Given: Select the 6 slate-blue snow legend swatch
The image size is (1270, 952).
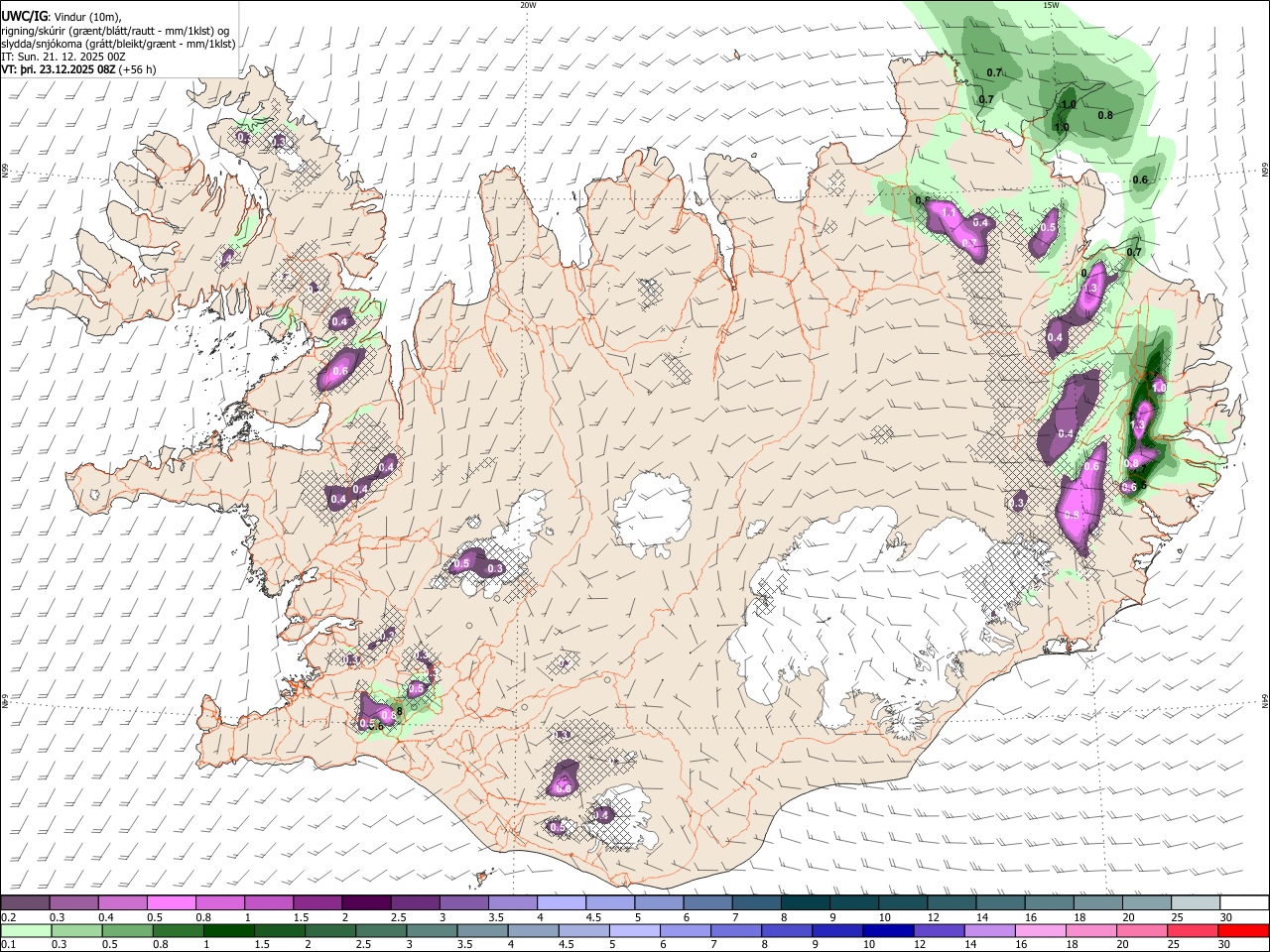Looking at the screenshot, I should [706, 903].
